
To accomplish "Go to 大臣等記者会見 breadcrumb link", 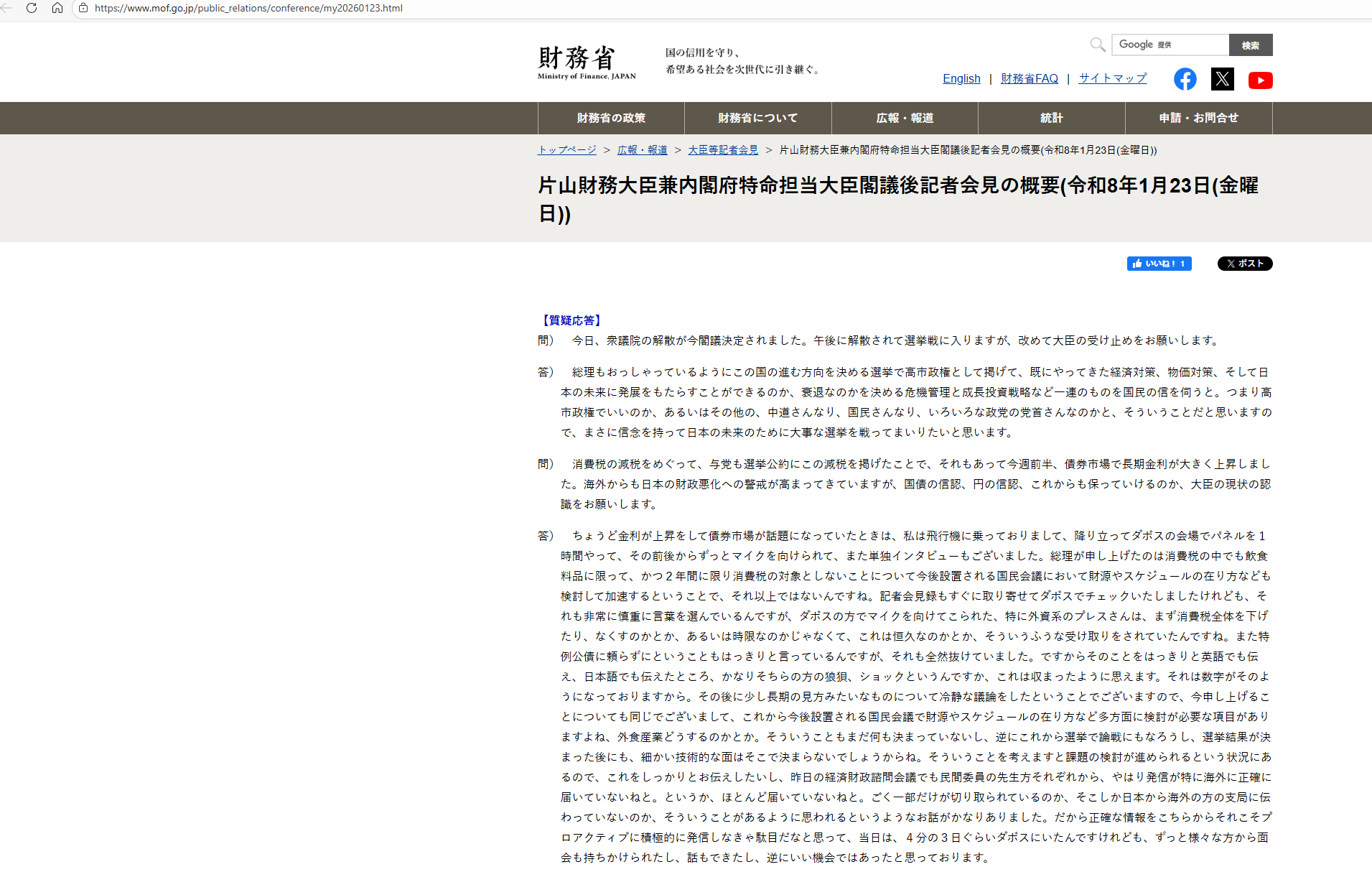I will [x=723, y=149].
